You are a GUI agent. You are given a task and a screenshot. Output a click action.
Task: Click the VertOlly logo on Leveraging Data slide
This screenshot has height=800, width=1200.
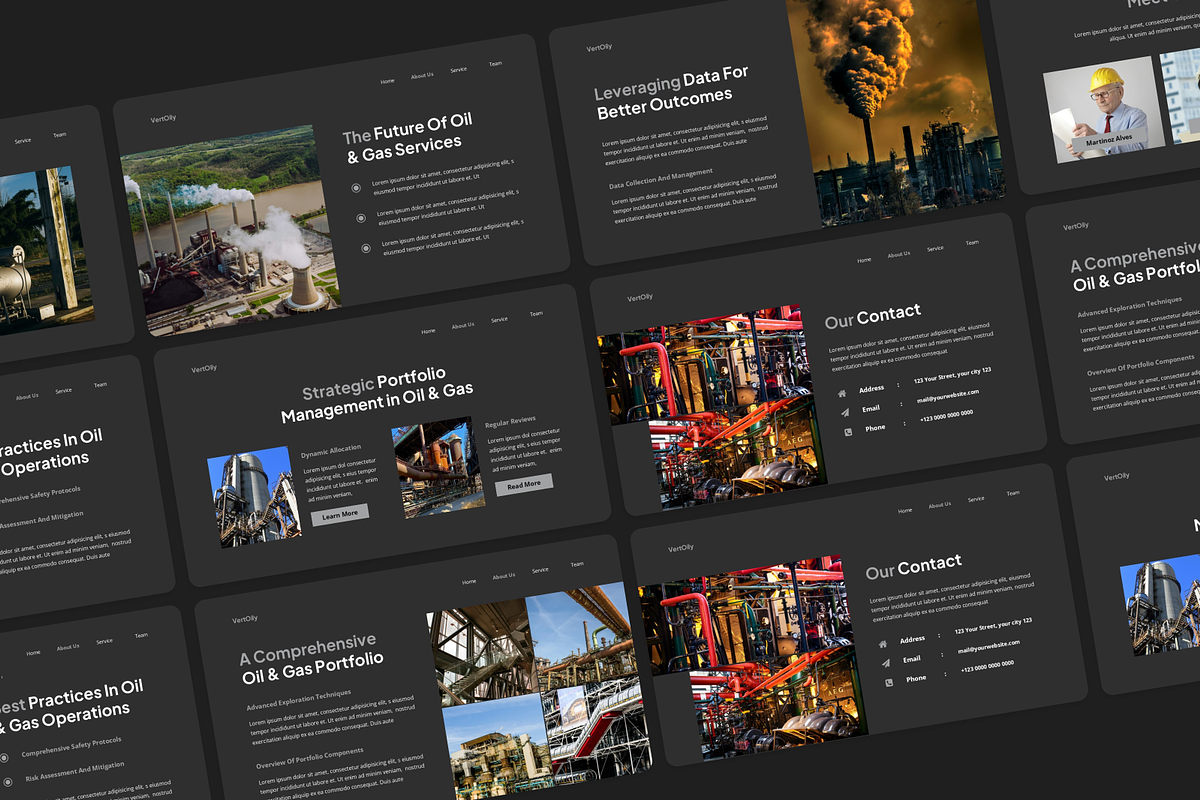tap(599, 47)
